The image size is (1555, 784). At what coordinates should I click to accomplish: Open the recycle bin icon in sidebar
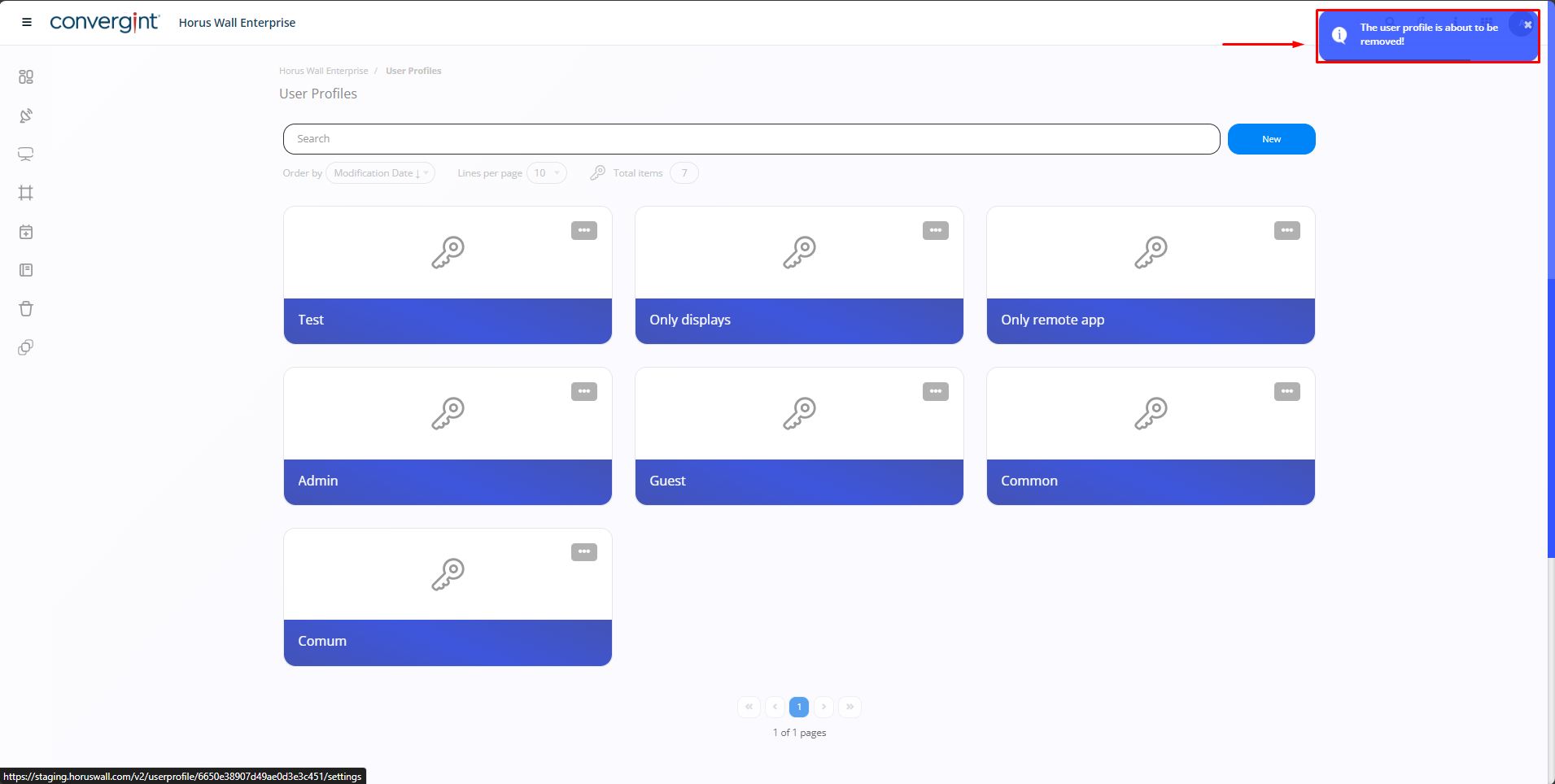coord(26,308)
